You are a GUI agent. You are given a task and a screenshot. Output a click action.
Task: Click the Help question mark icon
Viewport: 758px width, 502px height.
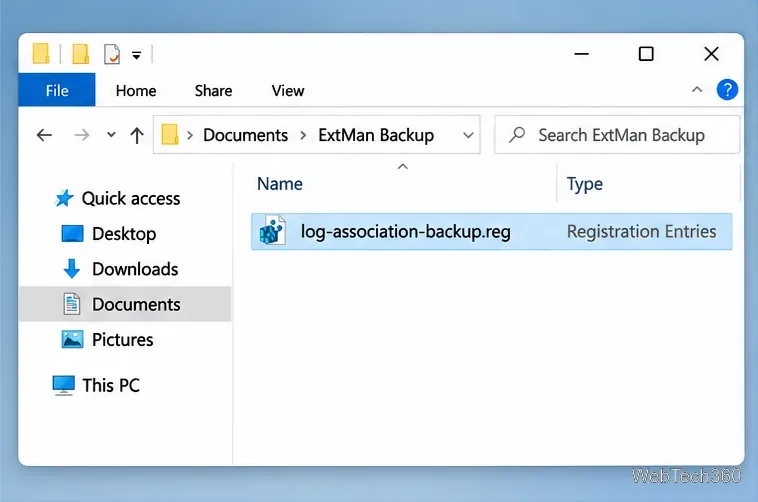(727, 89)
